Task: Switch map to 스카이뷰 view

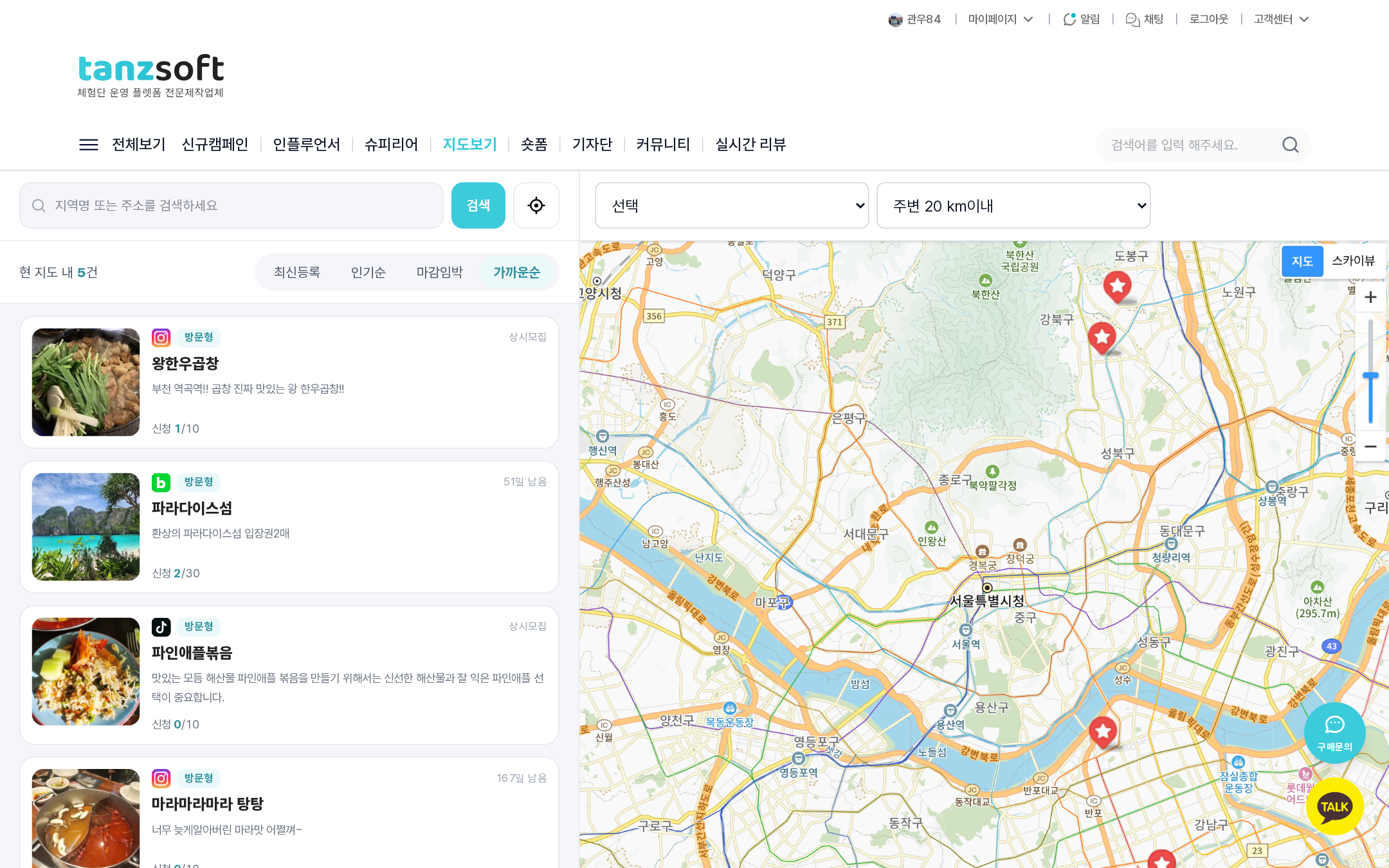Action: click(x=1353, y=261)
